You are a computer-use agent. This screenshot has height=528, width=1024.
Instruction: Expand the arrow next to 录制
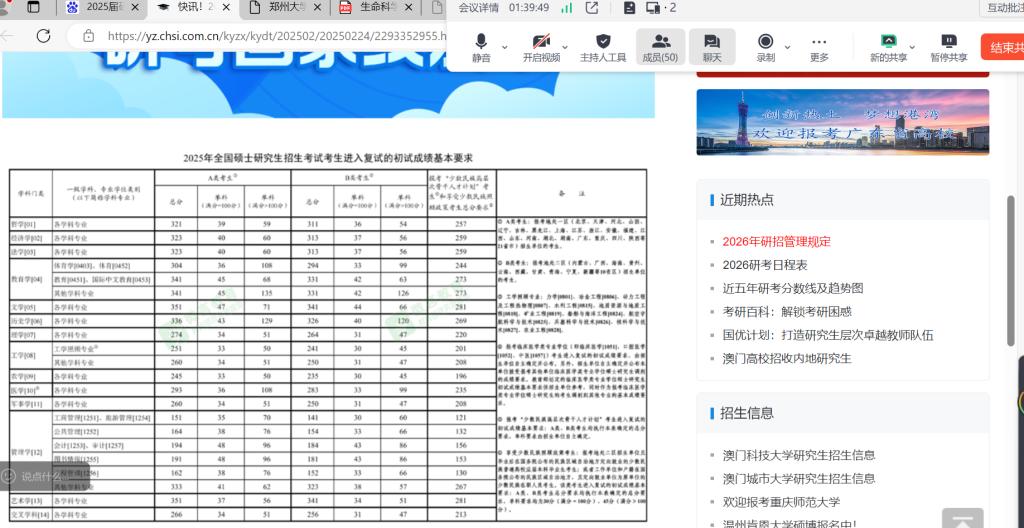coord(787,46)
